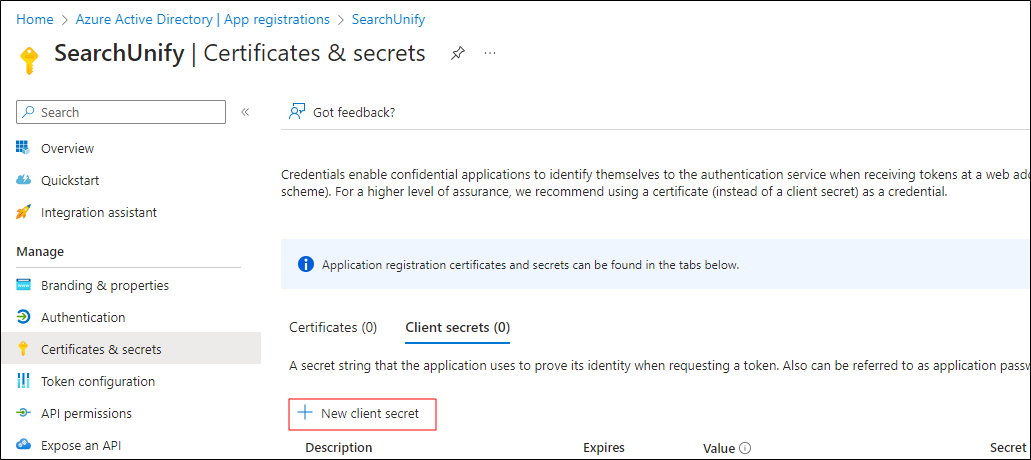Switch to the Certificates (0) tab
The height and width of the screenshot is (460, 1031).
tap(333, 327)
